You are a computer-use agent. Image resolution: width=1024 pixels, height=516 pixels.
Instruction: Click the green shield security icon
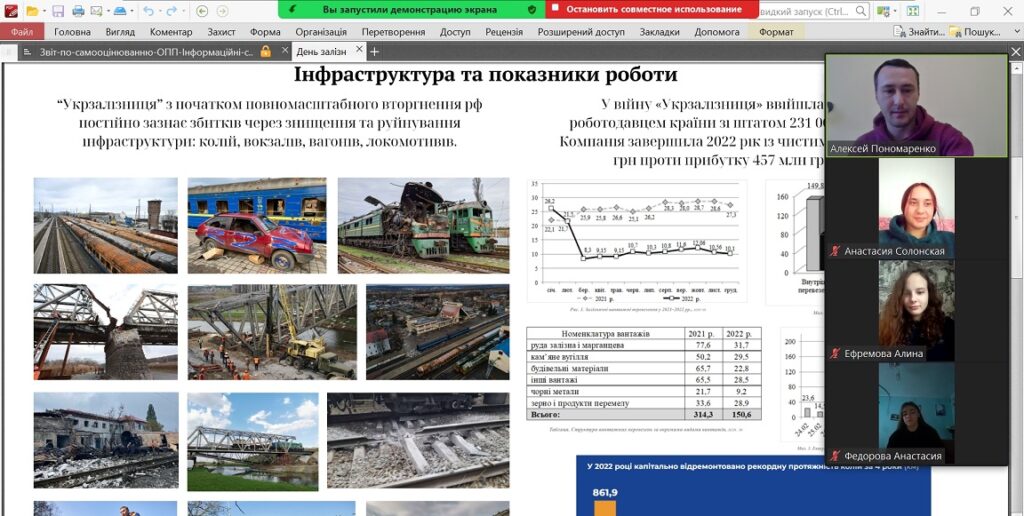[x=532, y=10]
